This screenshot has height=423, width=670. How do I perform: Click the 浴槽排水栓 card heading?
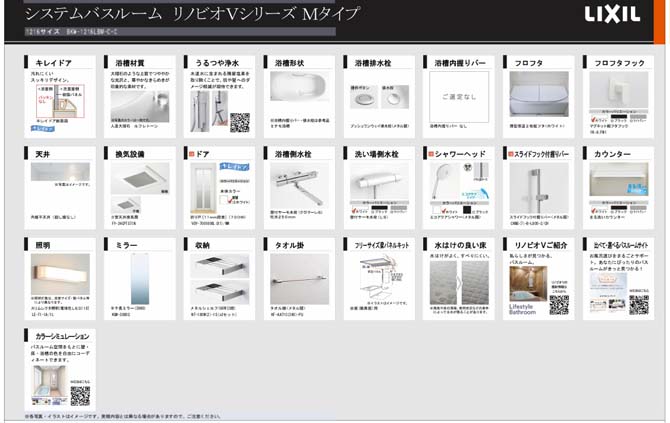pos(373,63)
